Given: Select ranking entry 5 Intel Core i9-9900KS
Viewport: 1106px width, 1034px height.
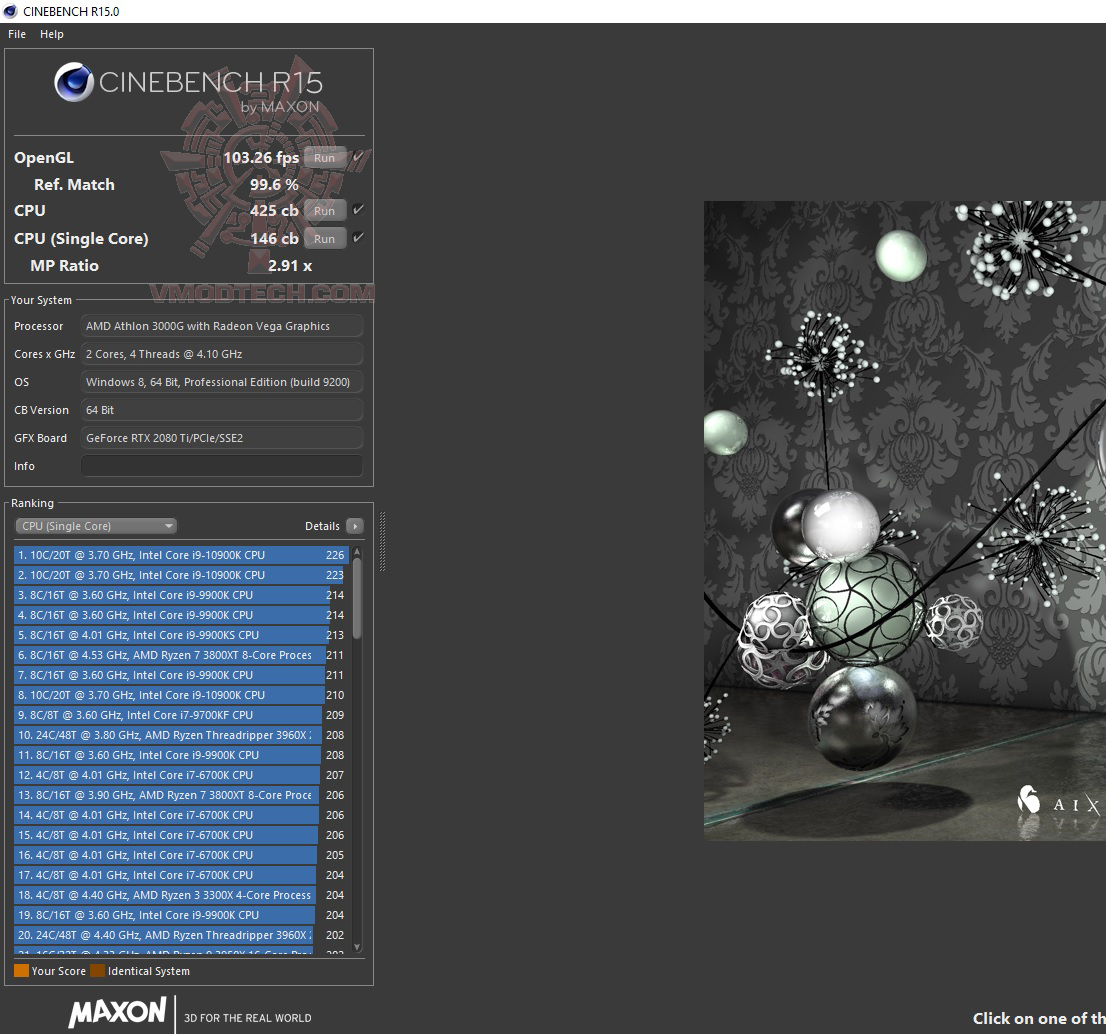Looking at the screenshot, I should pyautogui.click(x=181, y=635).
